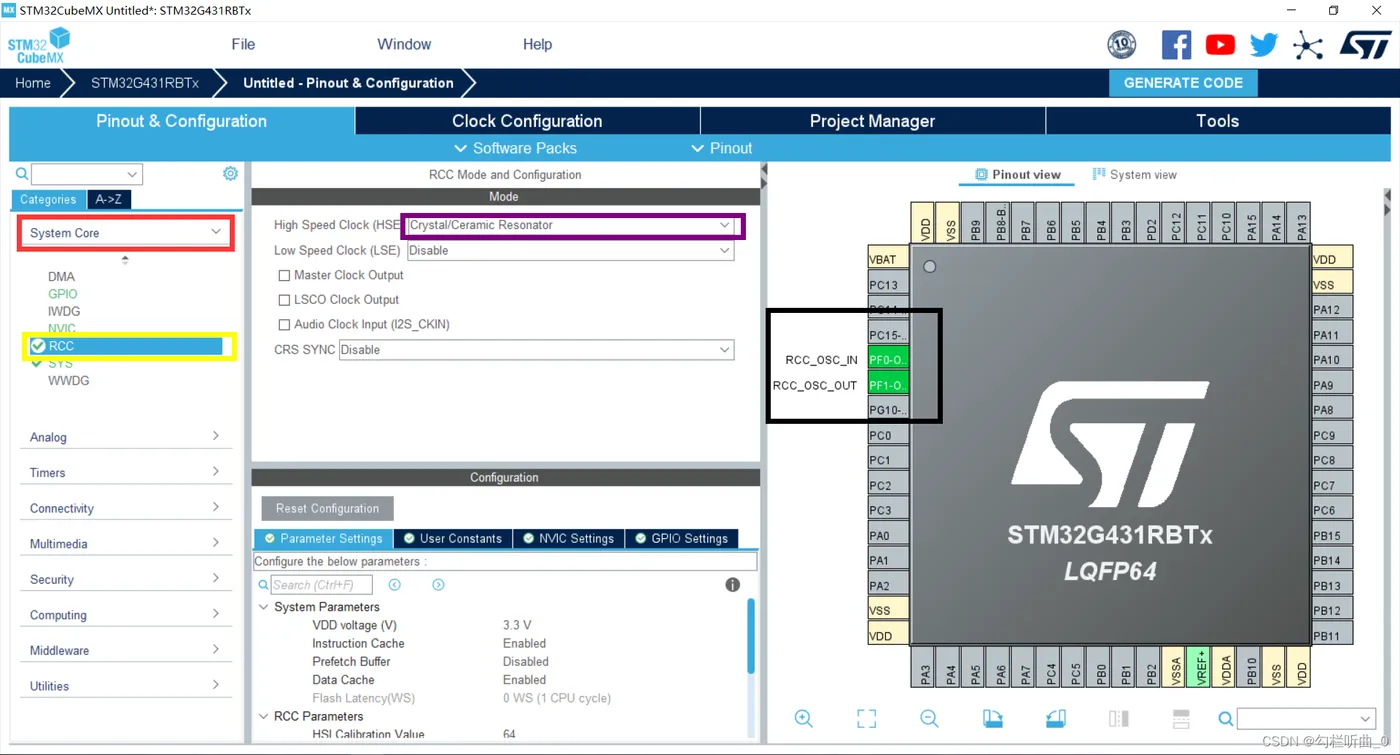1400x755 pixels.
Task: Zoom in on the pinout view
Action: click(803, 719)
